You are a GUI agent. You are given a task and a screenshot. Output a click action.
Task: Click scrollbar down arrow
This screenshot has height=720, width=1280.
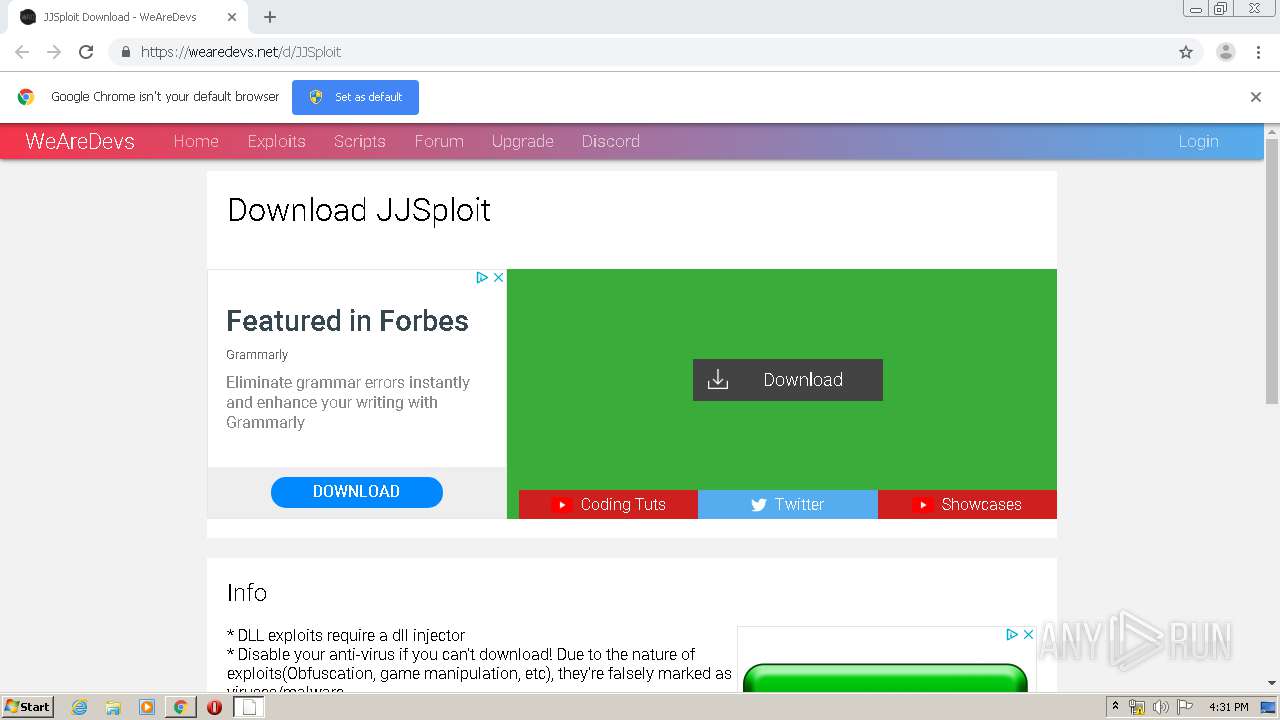(x=1272, y=683)
